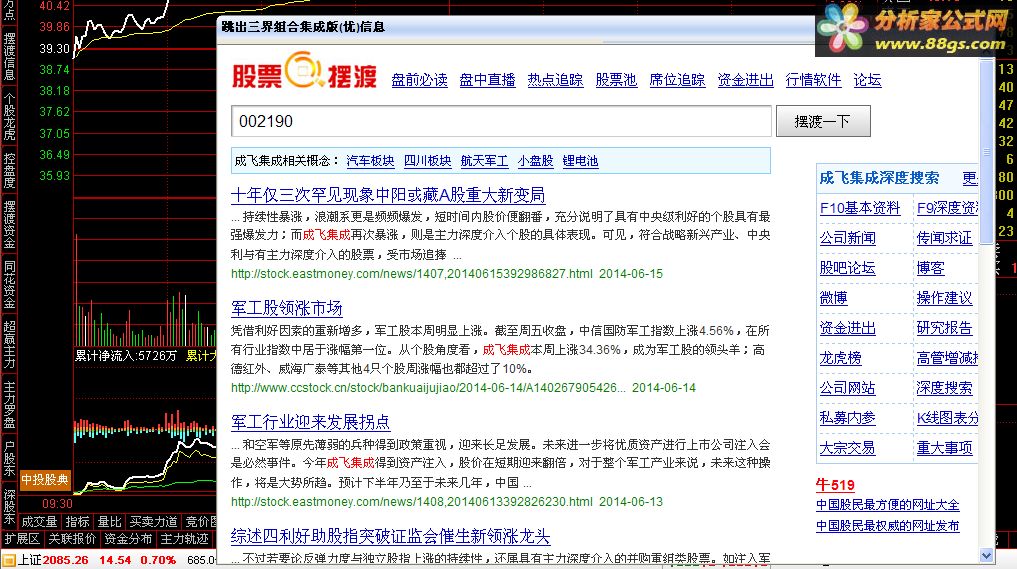Open 博客 link

tap(931, 268)
